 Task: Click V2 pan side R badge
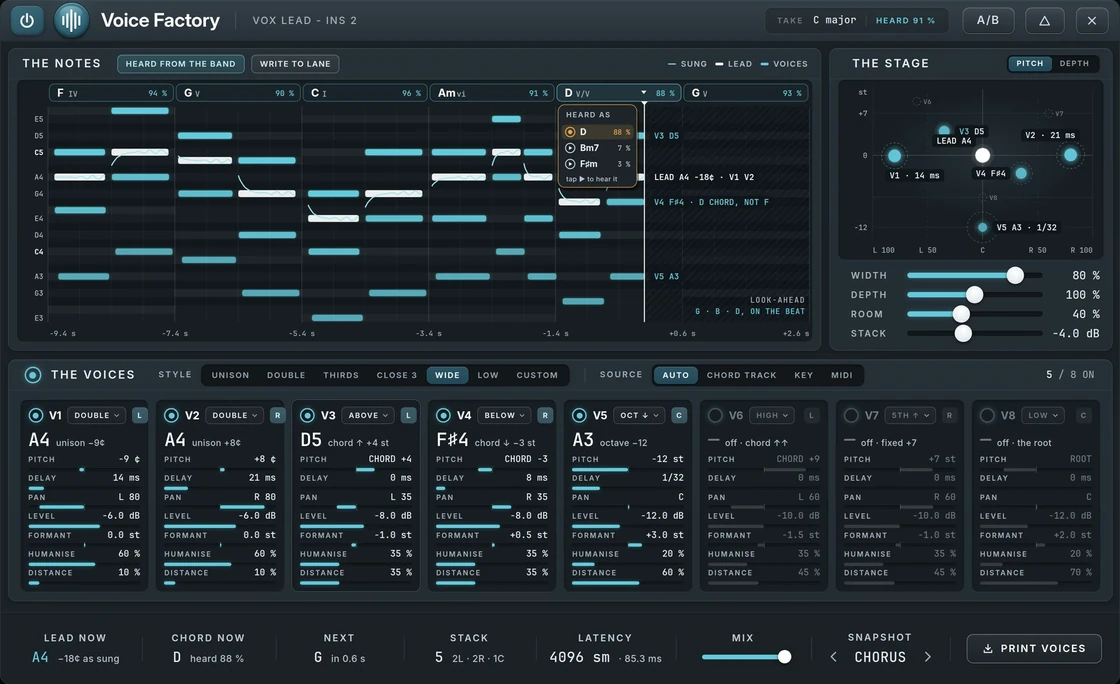pyautogui.click(x=277, y=415)
